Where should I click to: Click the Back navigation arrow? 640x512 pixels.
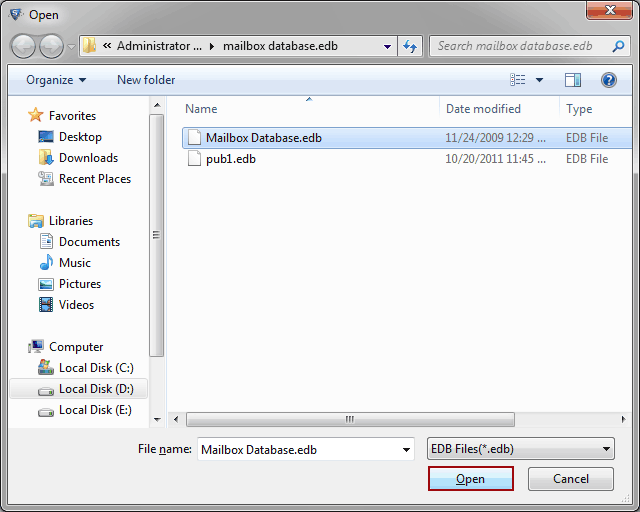coord(24,46)
